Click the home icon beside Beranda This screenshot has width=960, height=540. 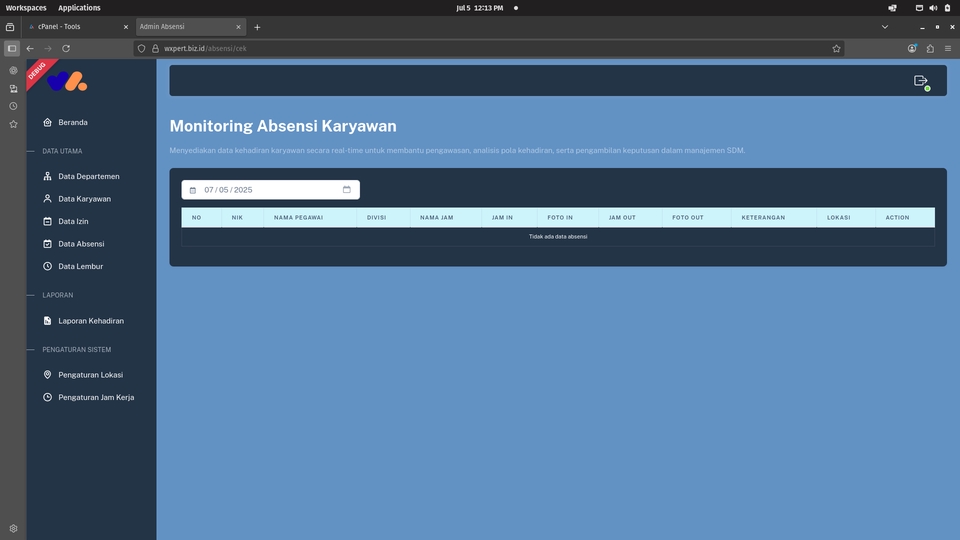click(47, 122)
